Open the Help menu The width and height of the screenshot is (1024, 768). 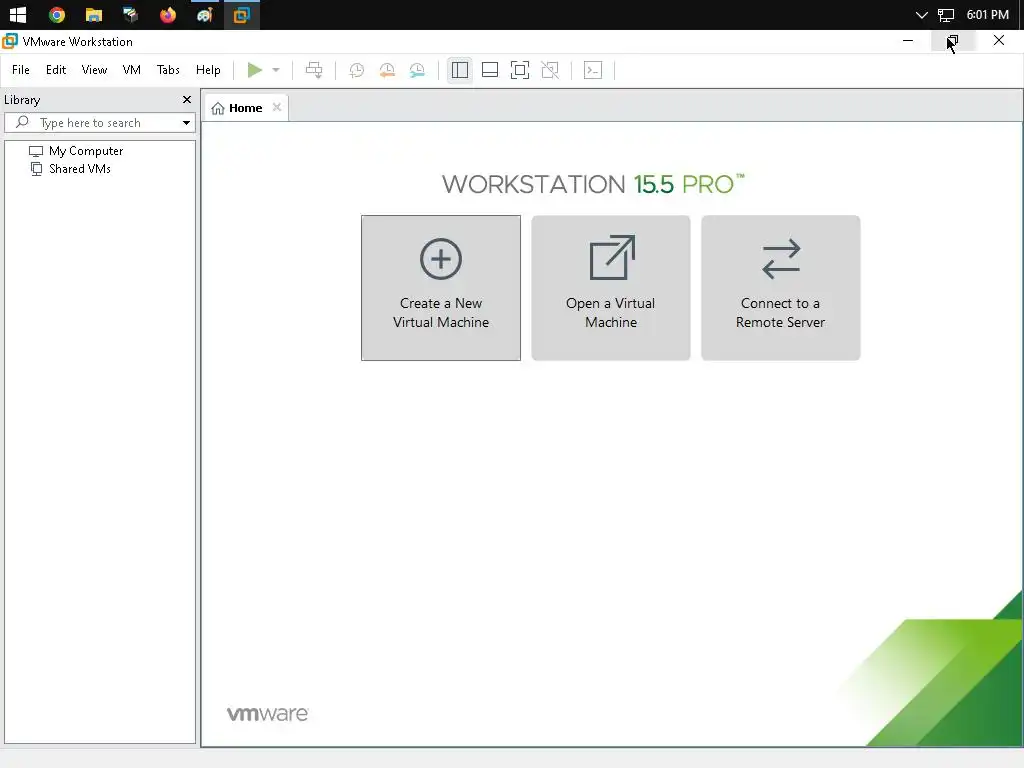[x=208, y=70]
